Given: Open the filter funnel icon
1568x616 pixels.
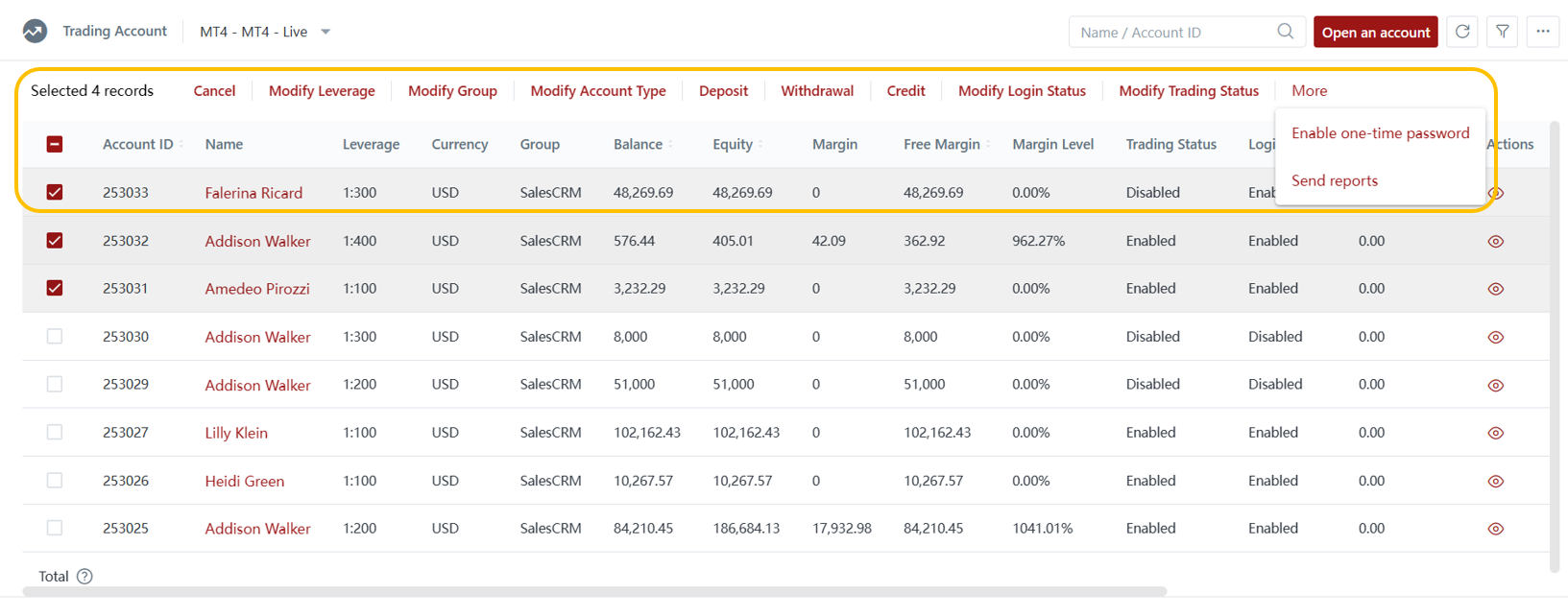Looking at the screenshot, I should coord(1502,32).
